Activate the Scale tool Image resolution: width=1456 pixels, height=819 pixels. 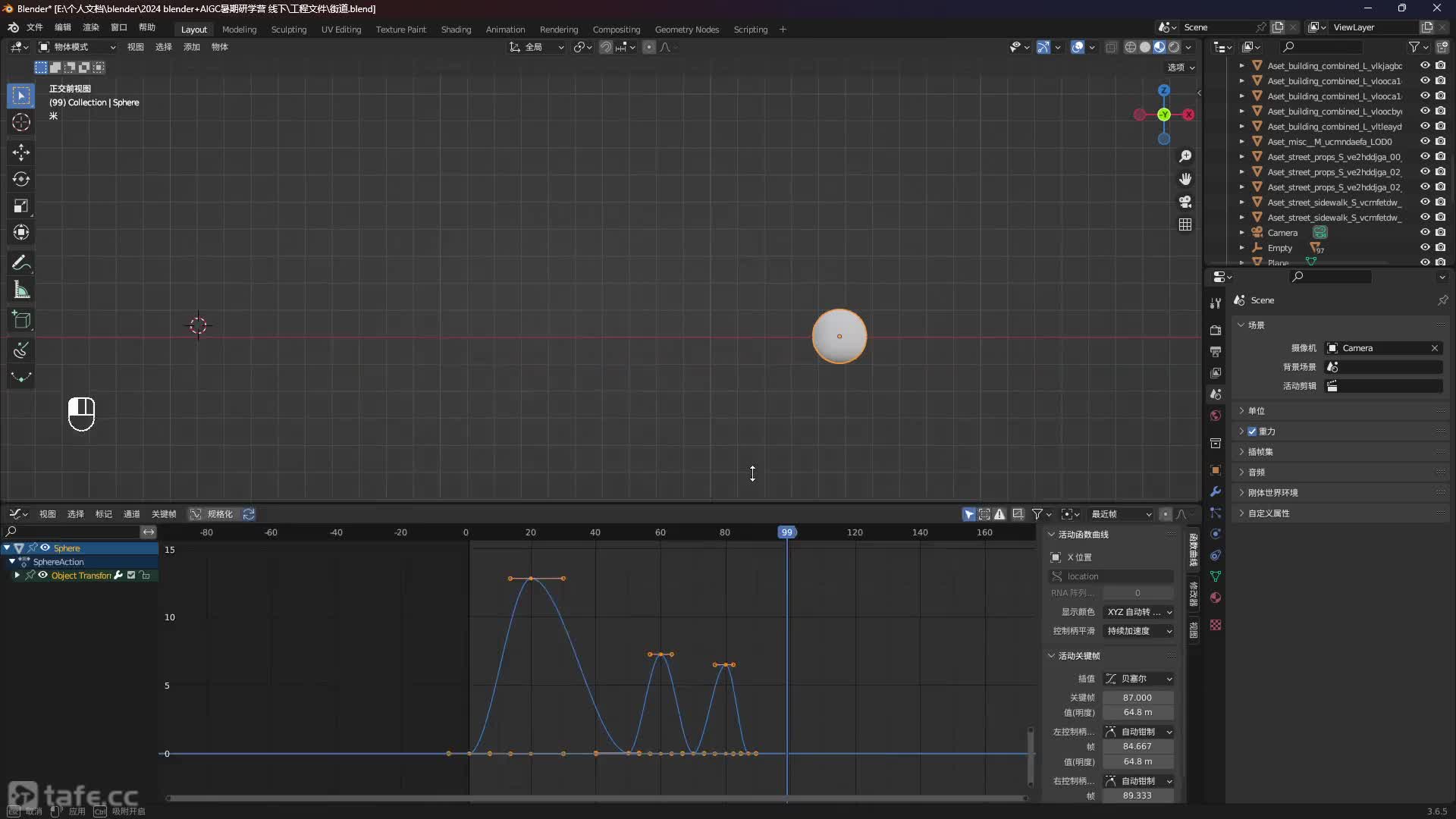(x=21, y=206)
